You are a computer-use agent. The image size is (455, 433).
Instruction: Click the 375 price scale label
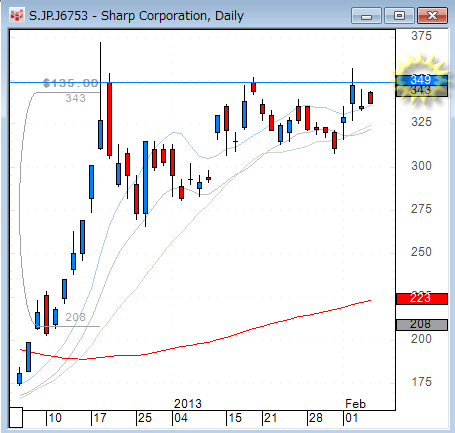coord(421,36)
